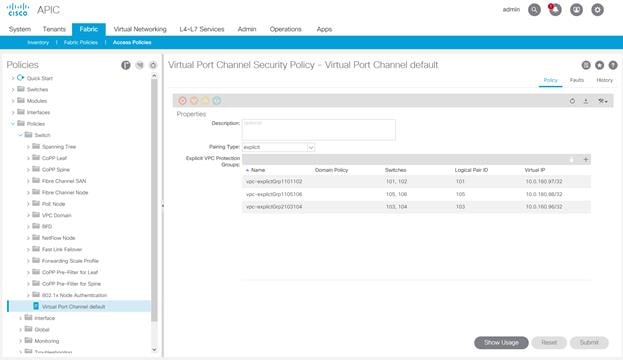Viewport: 623px width, 360px height.
Task: Click the third Policies panel header icon
Action: click(x=153, y=65)
